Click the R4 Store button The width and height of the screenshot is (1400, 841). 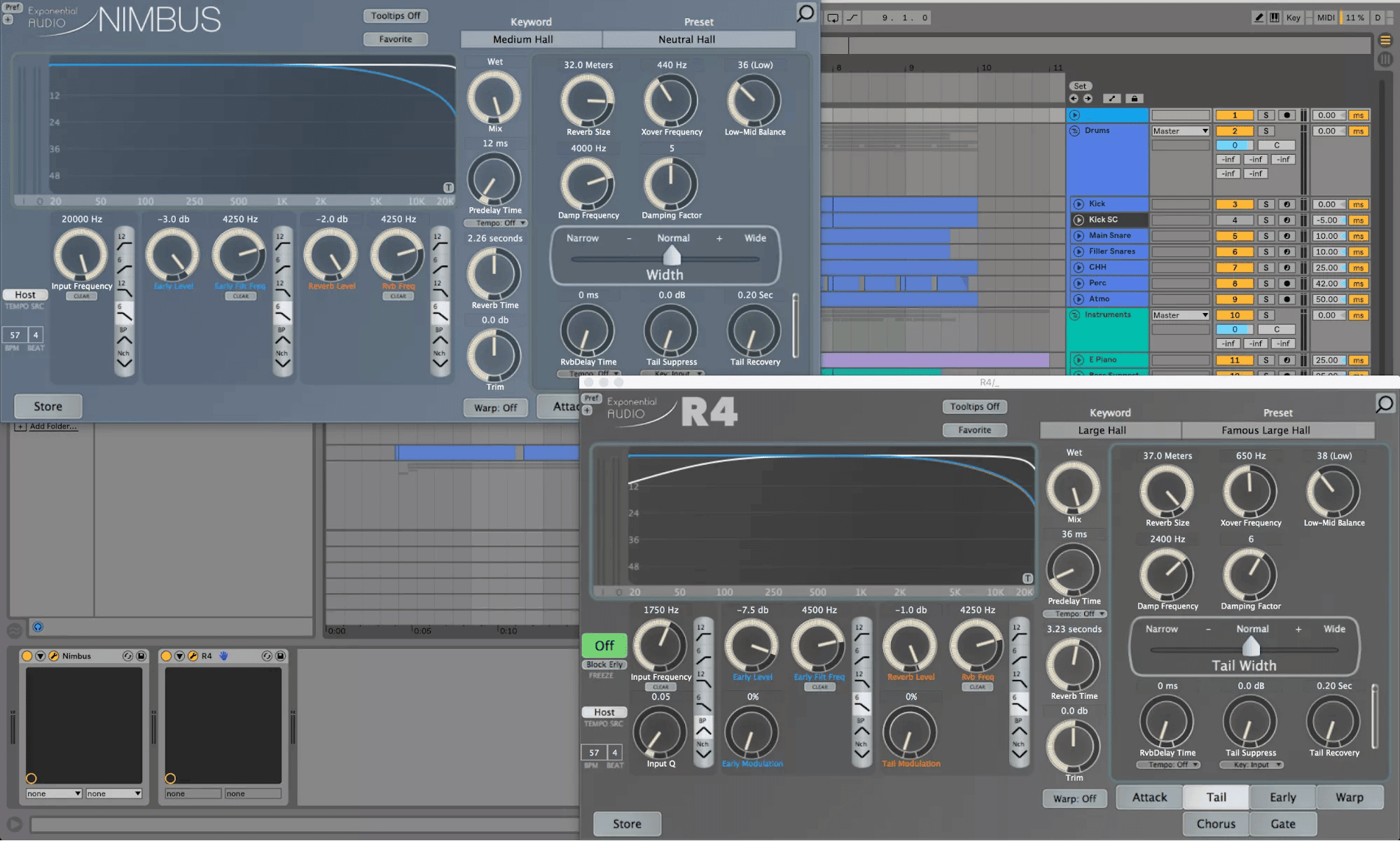pos(627,823)
